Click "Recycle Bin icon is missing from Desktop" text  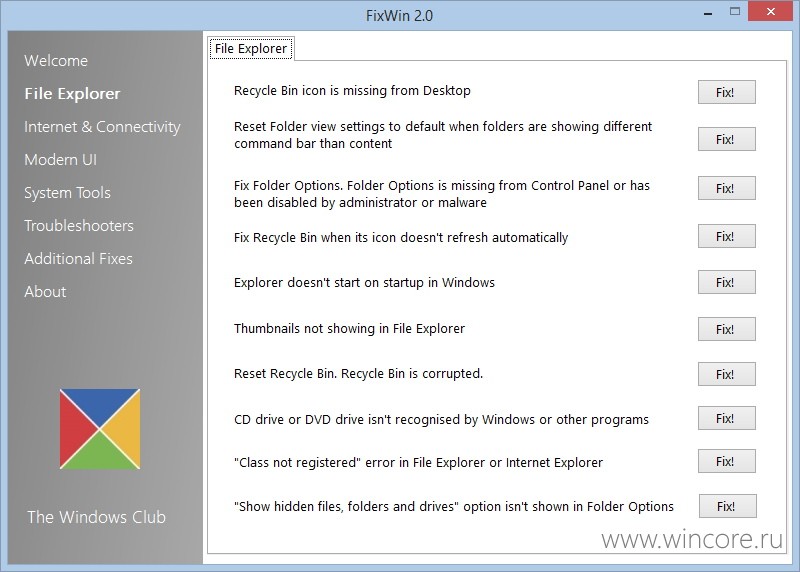point(352,91)
